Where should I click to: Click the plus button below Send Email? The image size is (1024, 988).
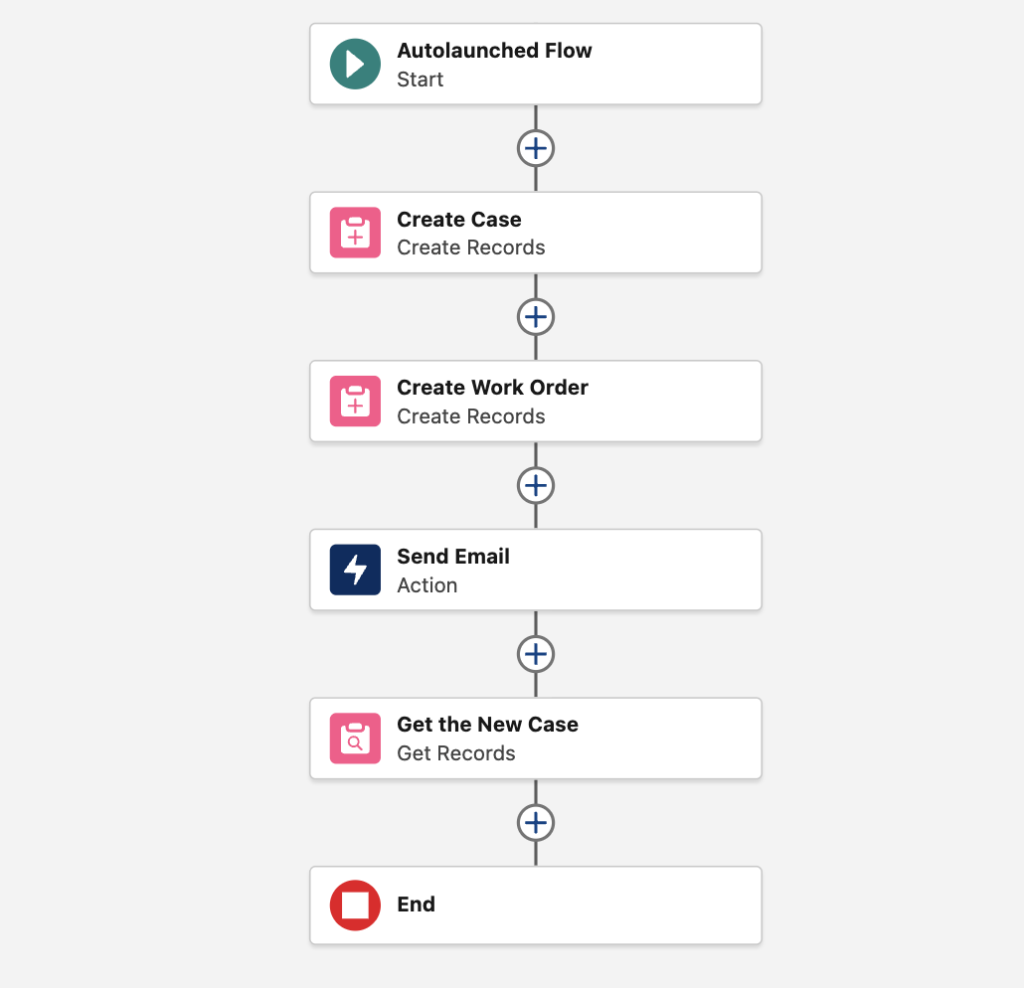[x=536, y=654]
